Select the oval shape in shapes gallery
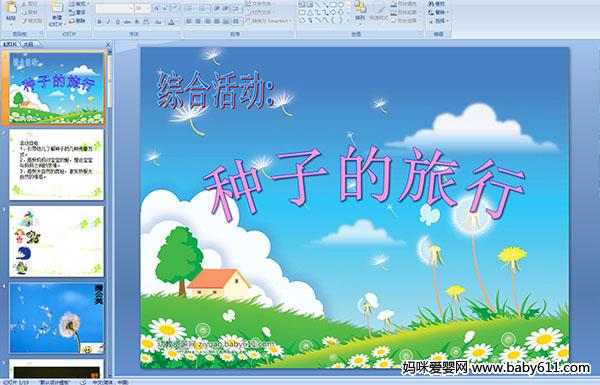Viewport: 600px width, 385px height. click(340, 5)
